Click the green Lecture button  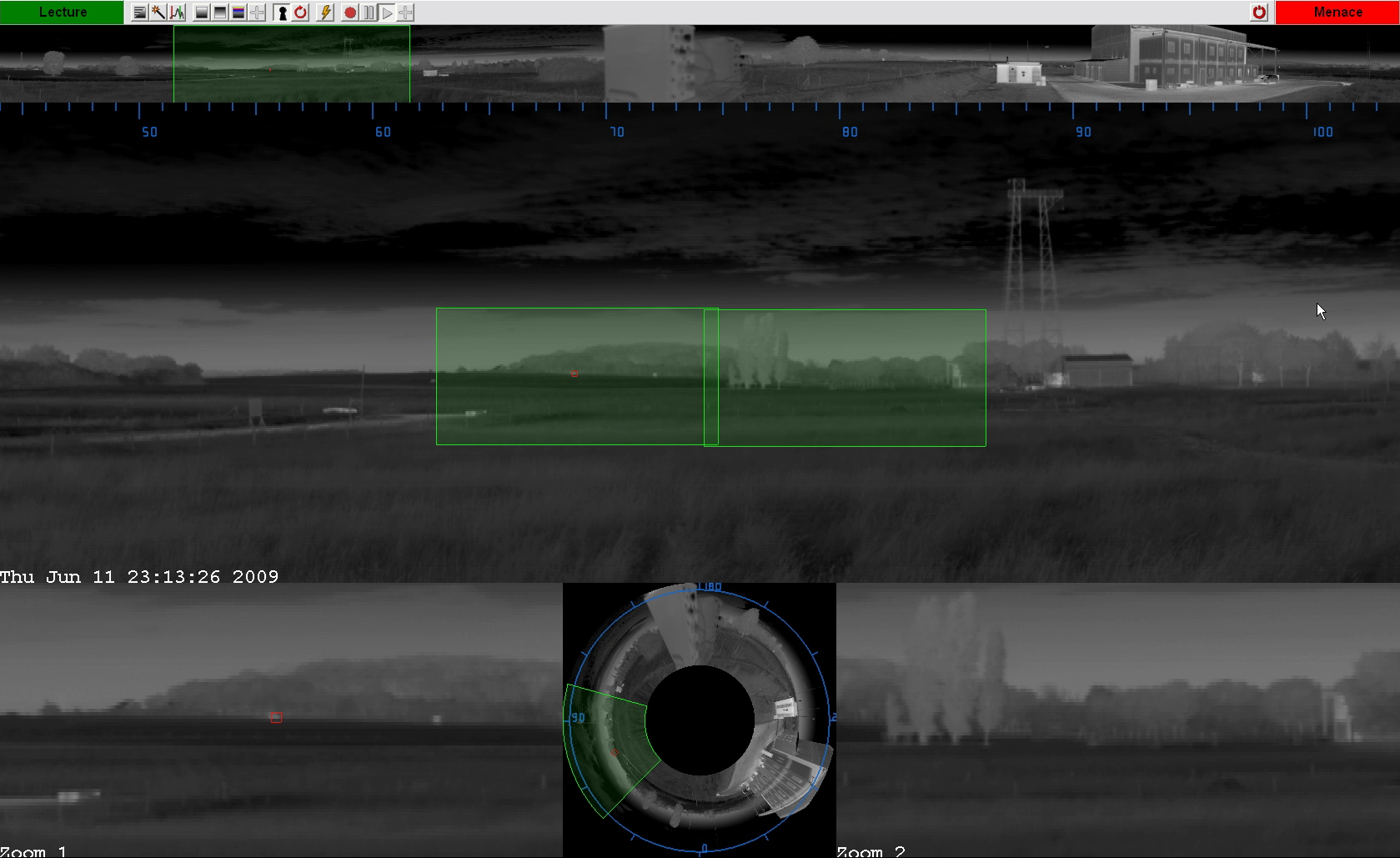(x=63, y=12)
